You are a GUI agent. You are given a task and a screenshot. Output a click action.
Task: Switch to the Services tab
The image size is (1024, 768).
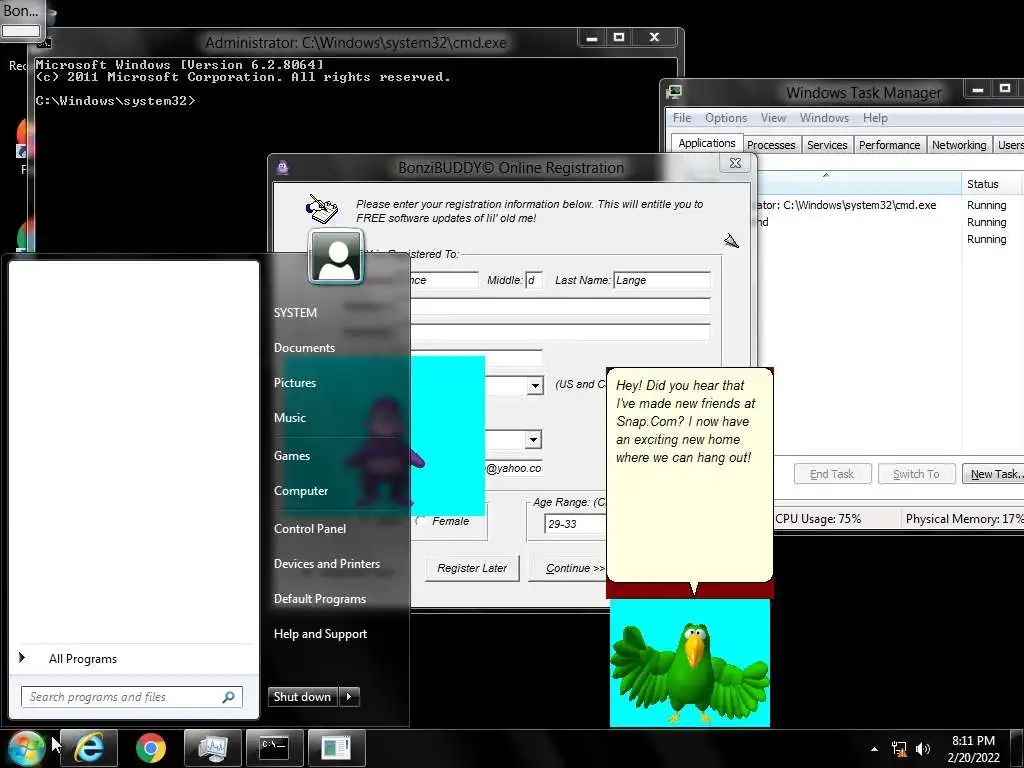tap(827, 145)
